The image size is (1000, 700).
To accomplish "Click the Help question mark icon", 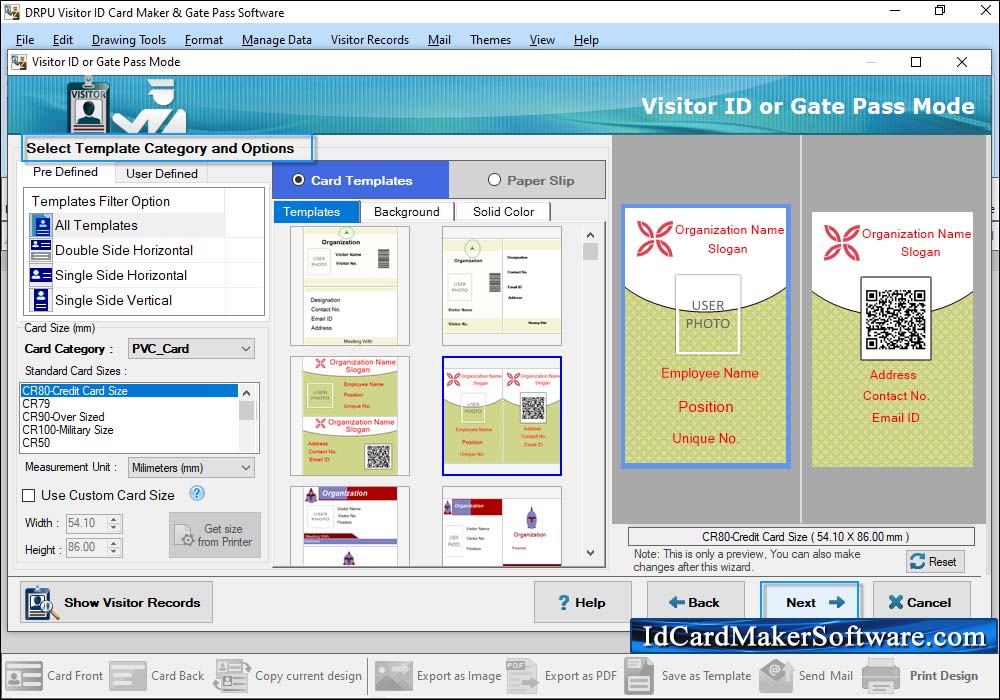I will click(x=564, y=602).
